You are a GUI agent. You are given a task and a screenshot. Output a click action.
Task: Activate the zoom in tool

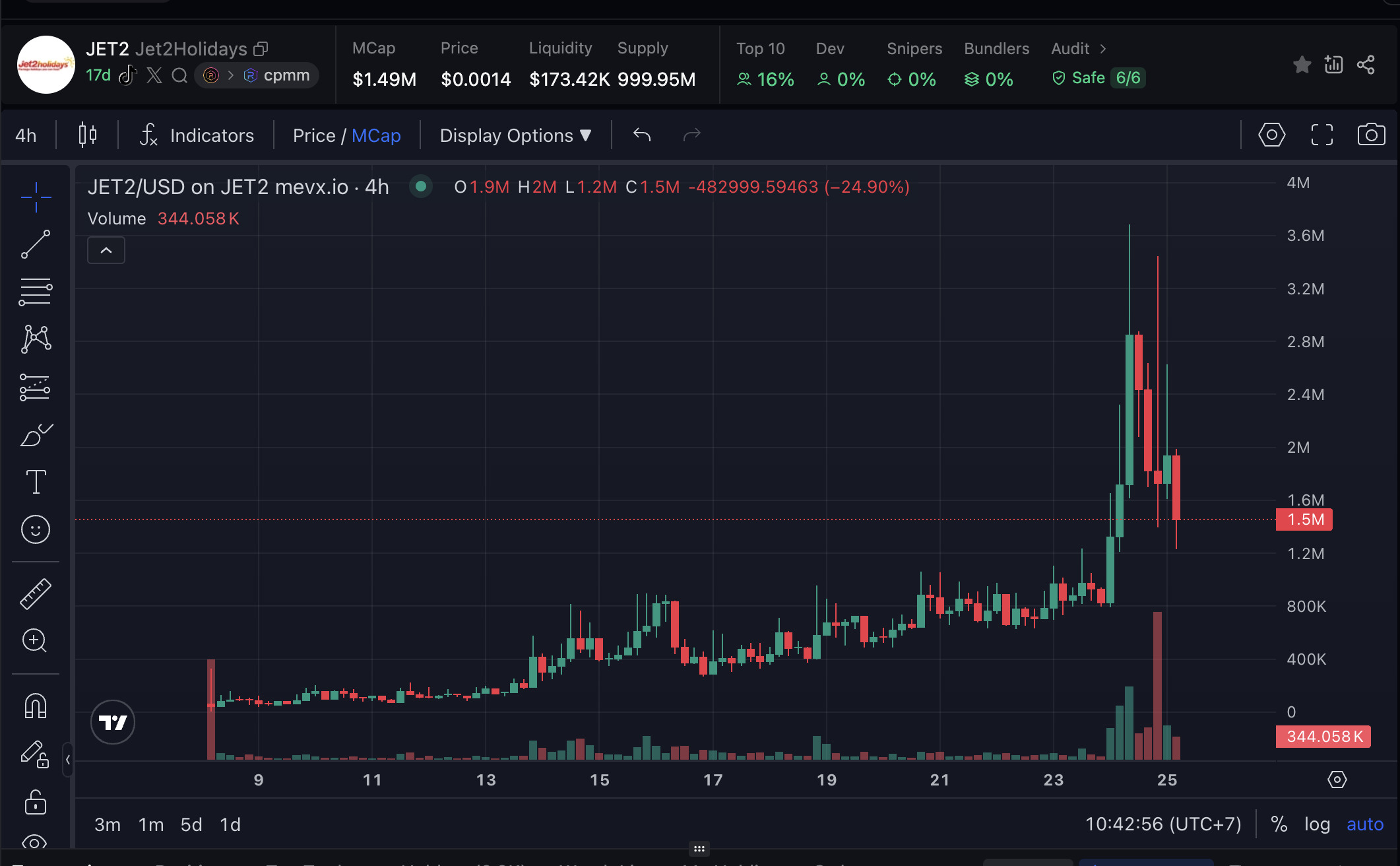36,640
